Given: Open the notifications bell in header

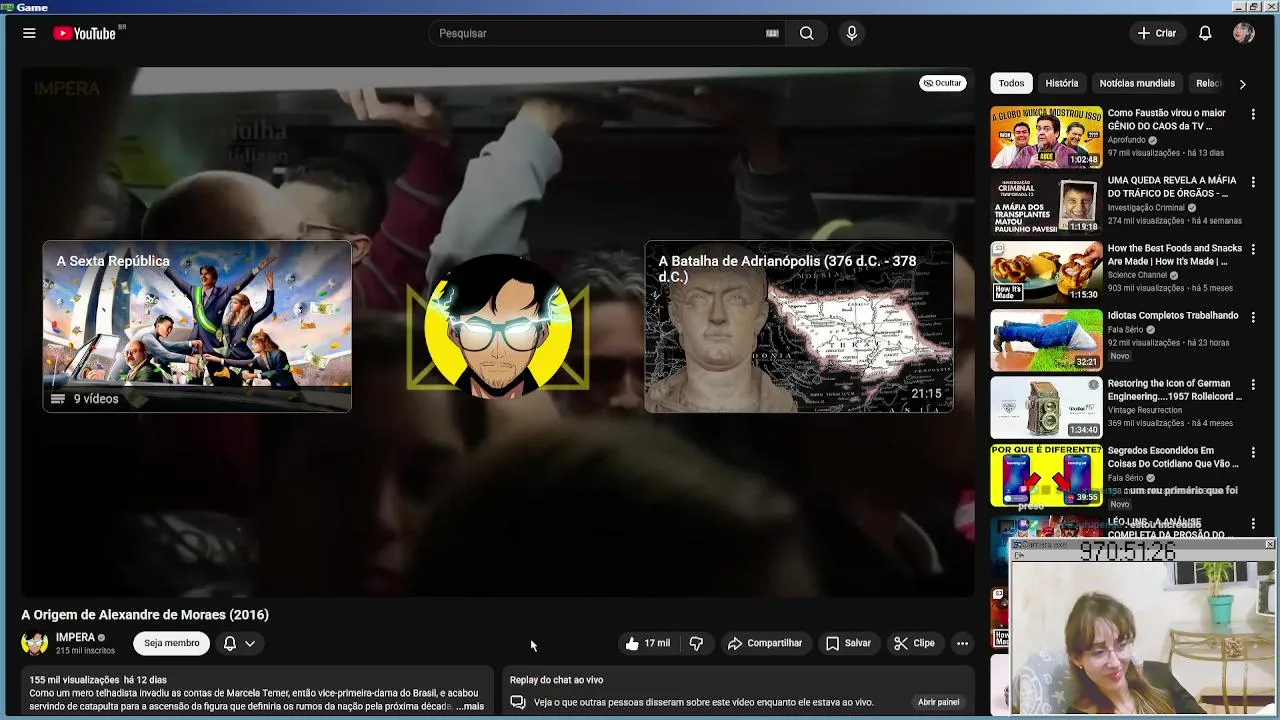Looking at the screenshot, I should tap(1205, 33).
